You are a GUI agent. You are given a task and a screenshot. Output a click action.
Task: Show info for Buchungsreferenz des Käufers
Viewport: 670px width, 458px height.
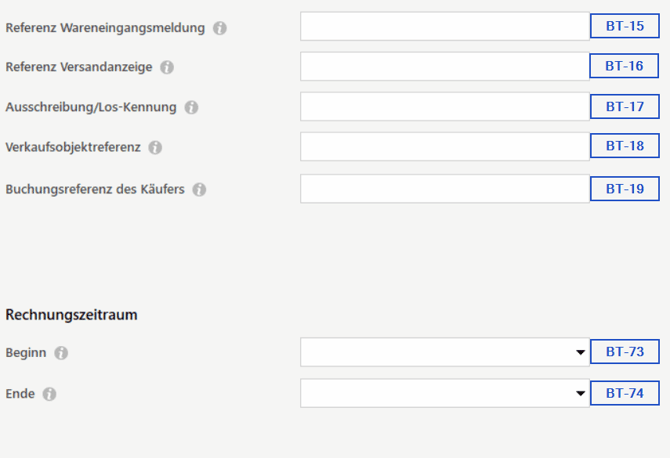tap(199, 189)
